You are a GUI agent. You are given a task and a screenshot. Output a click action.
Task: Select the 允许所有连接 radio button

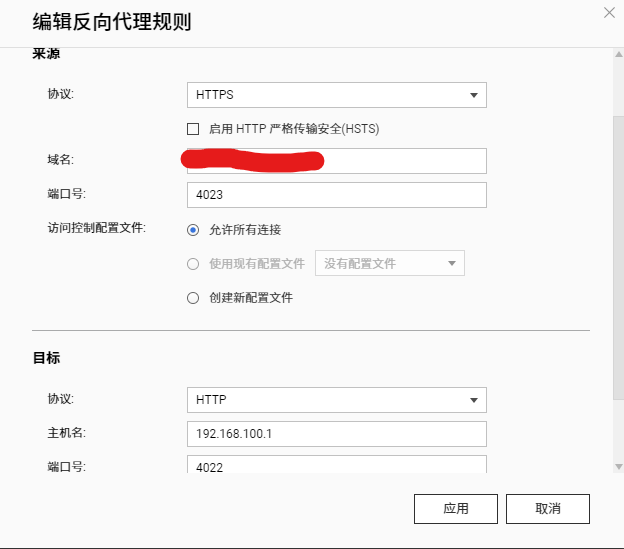194,229
